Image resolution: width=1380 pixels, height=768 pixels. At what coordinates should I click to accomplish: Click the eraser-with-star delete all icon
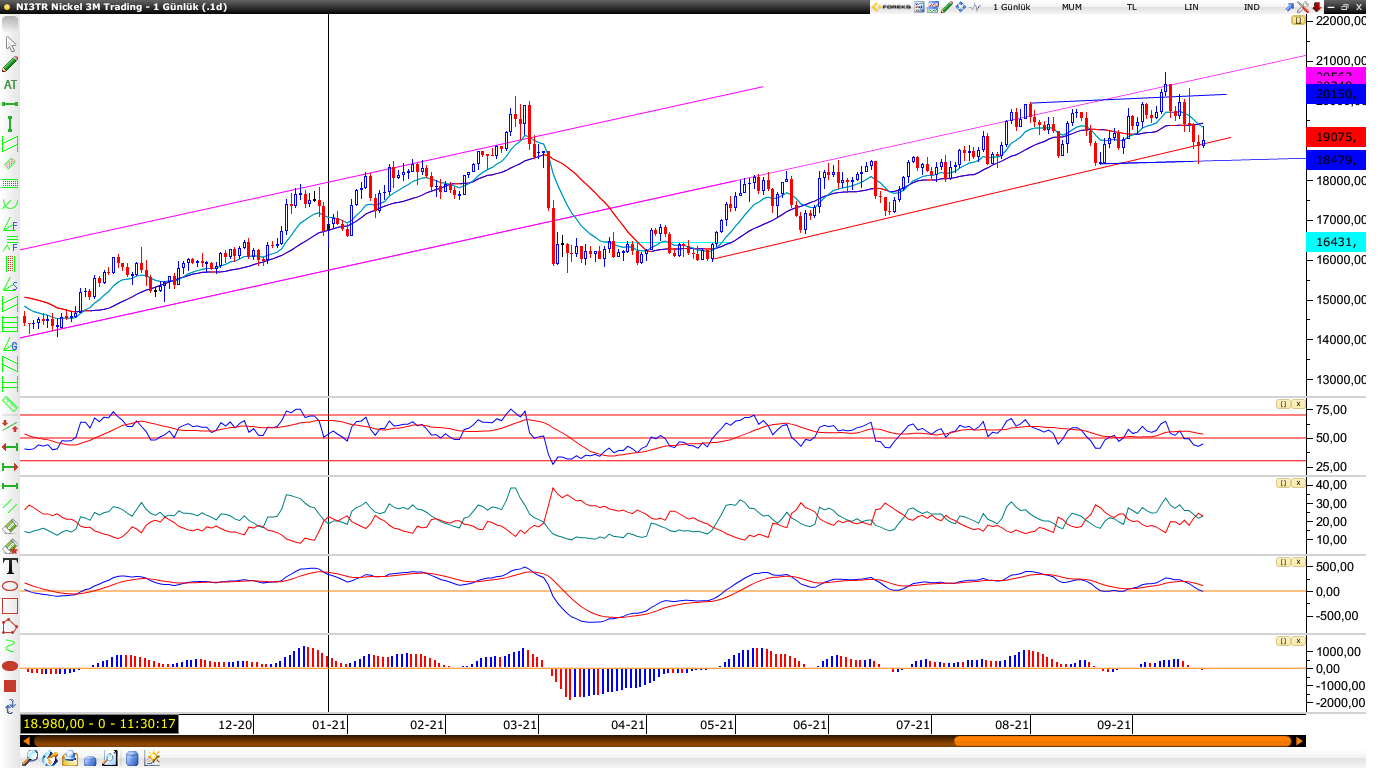click(x=11, y=546)
